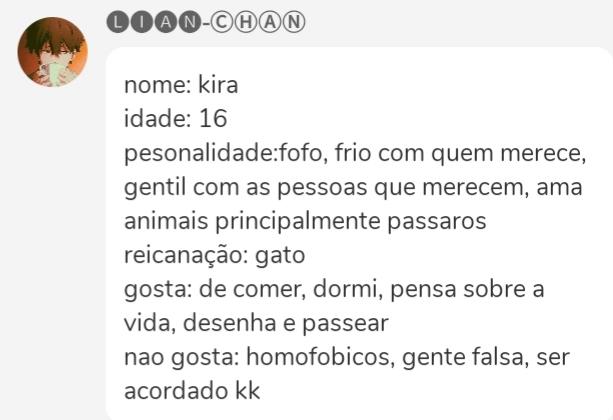Open LIAN-CHAN's round profile avatar
Image resolution: width=613 pixels, height=420 pixels.
52,51
